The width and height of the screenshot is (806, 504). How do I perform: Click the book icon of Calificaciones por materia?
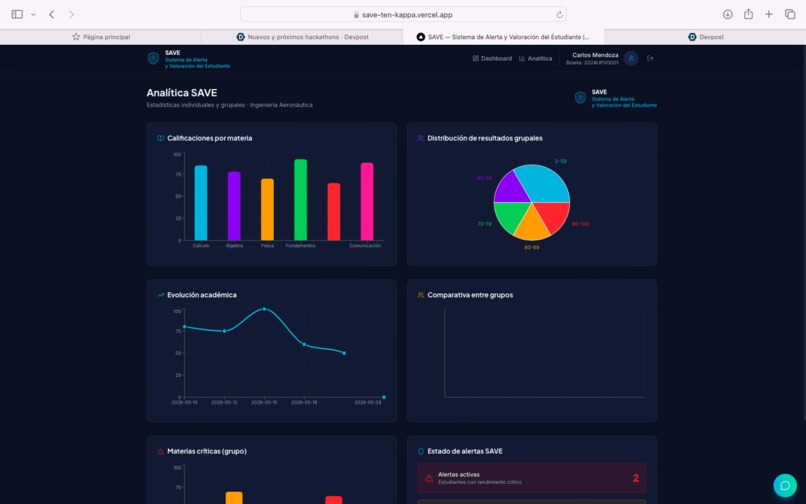pos(160,138)
